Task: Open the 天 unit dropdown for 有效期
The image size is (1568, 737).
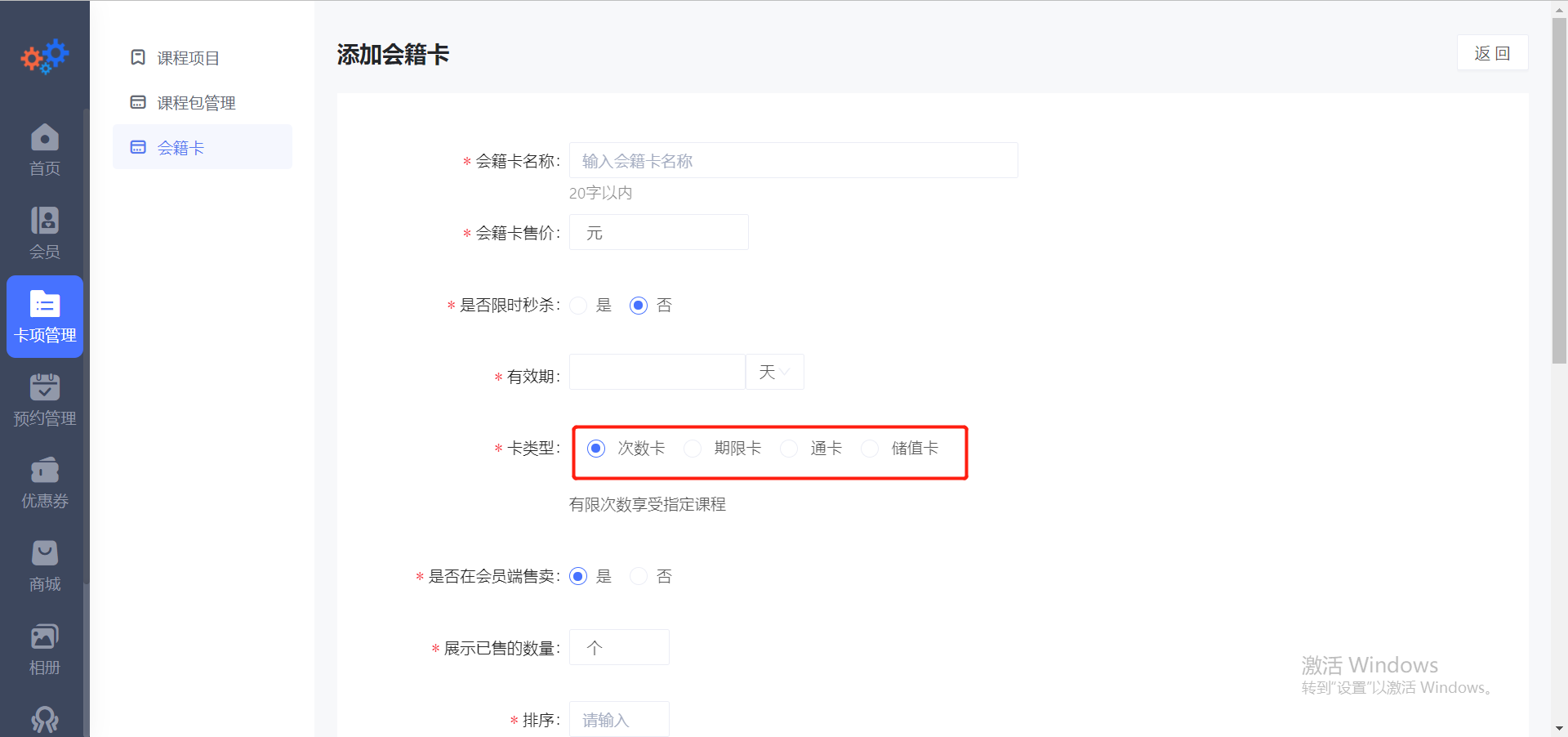Action: (773, 372)
